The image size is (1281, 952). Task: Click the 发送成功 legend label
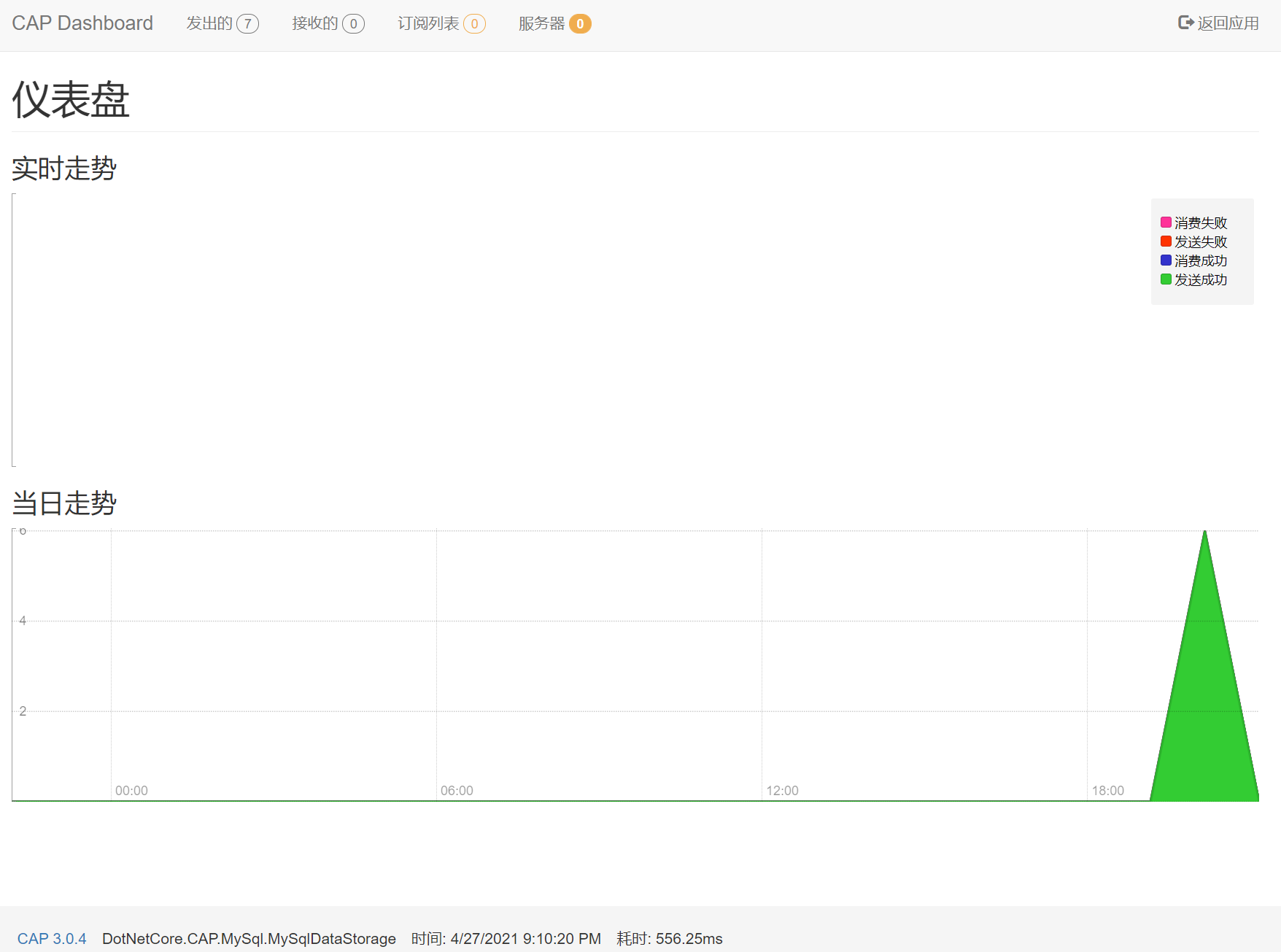click(x=1201, y=279)
